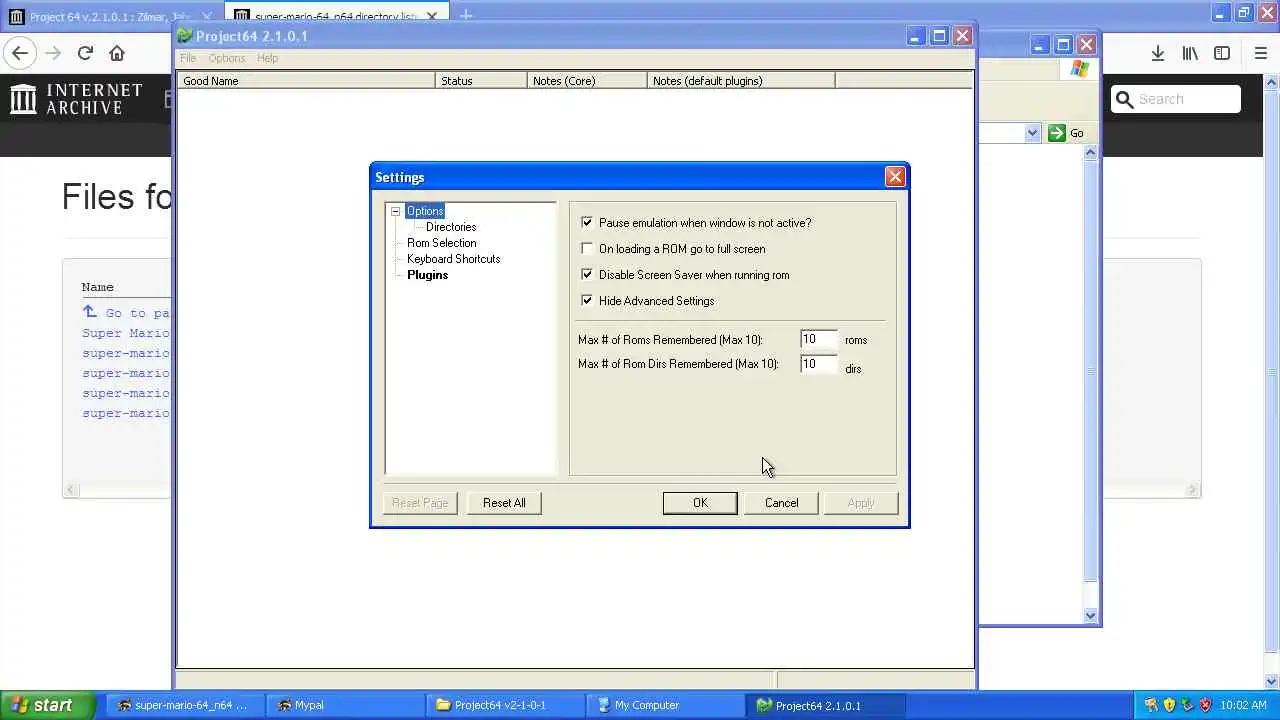Click the search magnifier icon
The image size is (1280, 720).
coord(1124,99)
